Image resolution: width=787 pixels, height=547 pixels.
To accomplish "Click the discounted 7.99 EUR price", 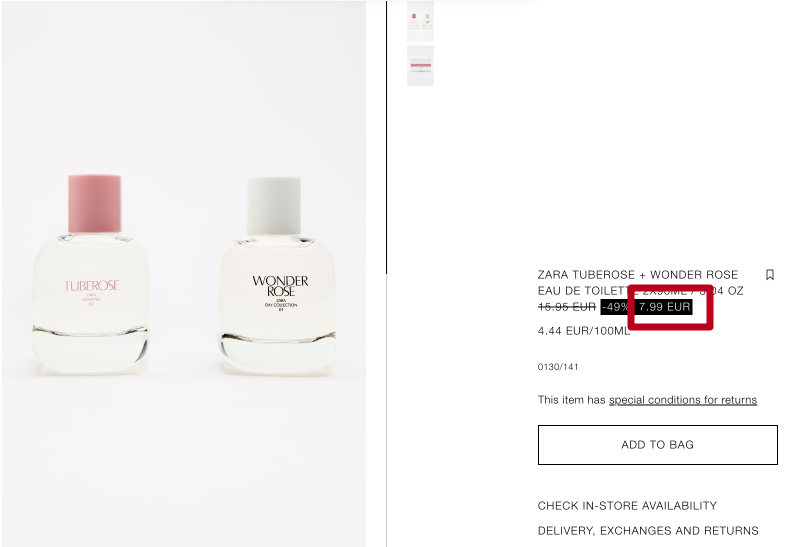I will coord(664,307).
